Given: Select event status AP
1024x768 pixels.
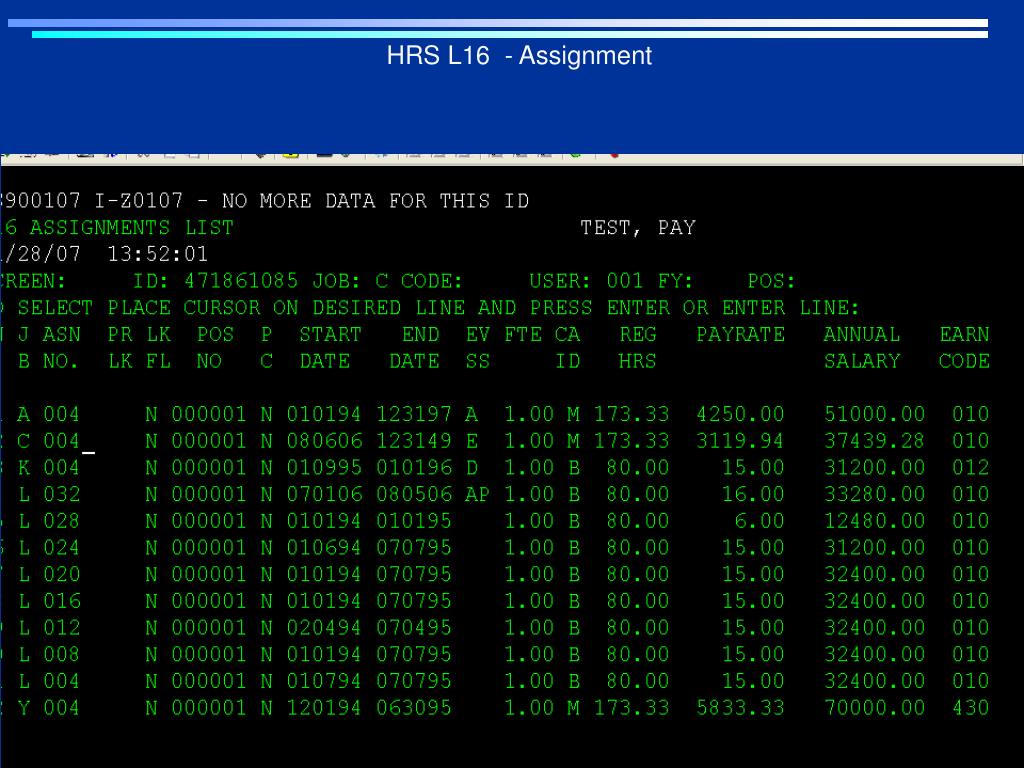Looking at the screenshot, I should point(477,494).
